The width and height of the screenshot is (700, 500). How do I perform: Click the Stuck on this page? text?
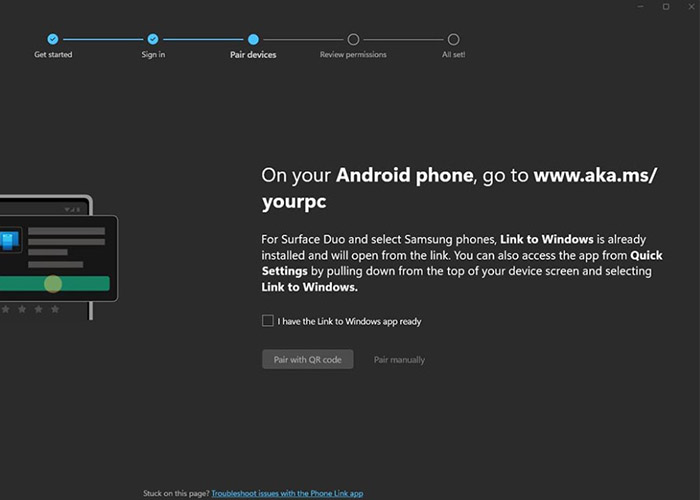coord(176,493)
